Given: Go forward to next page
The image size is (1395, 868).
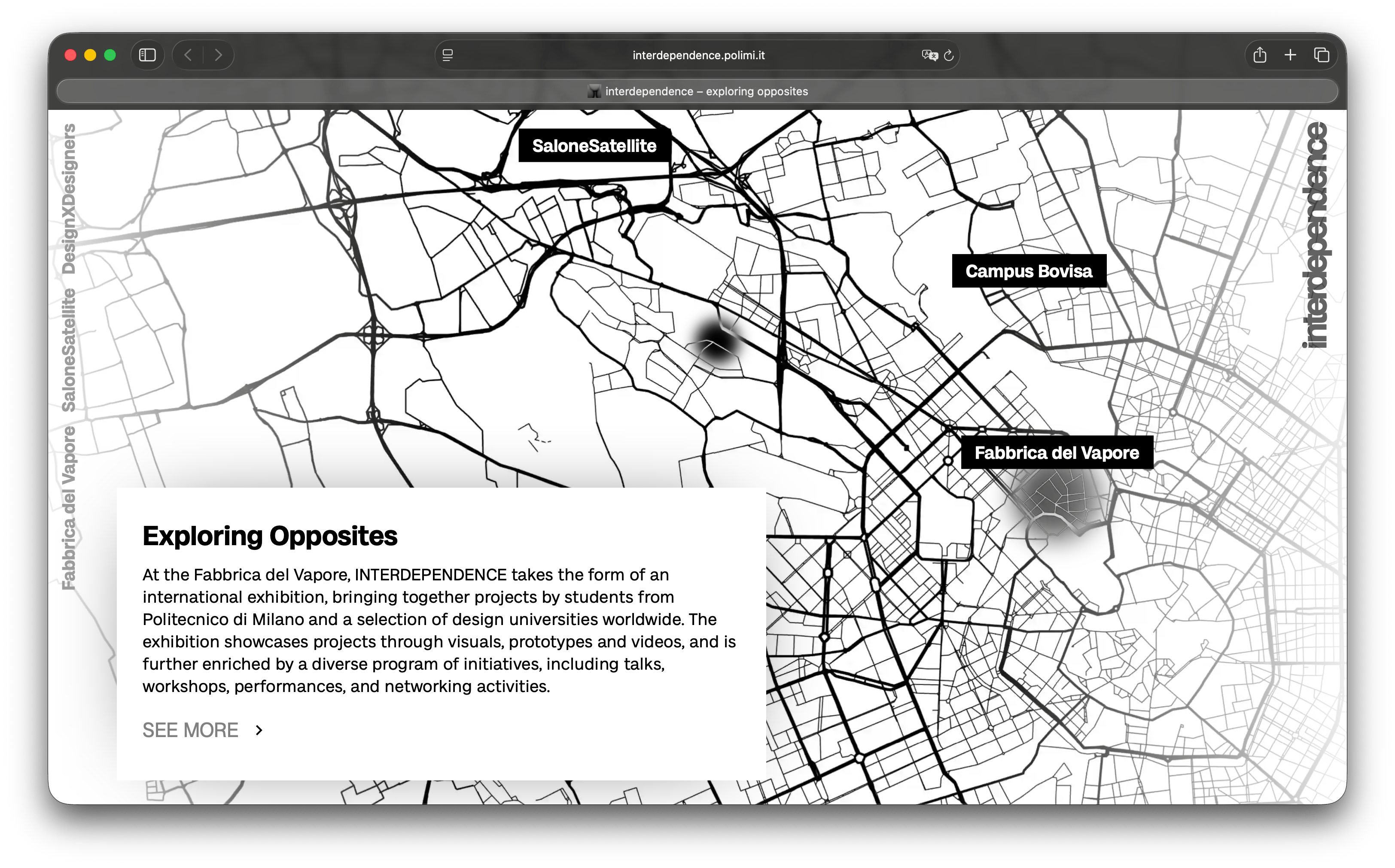Looking at the screenshot, I should click(218, 55).
